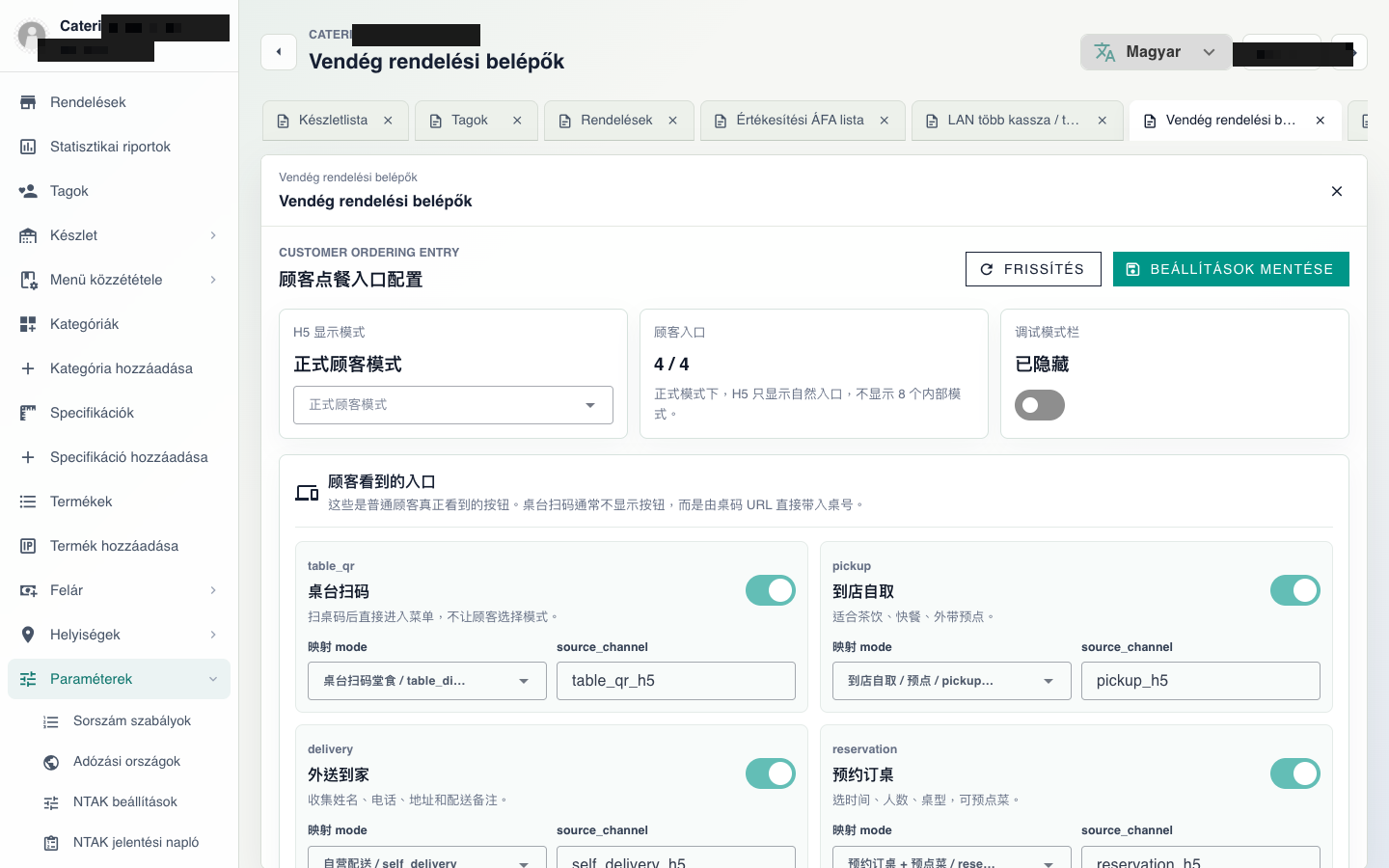Close the Rendelések tab
This screenshot has width=1389, height=868.
[673, 121]
